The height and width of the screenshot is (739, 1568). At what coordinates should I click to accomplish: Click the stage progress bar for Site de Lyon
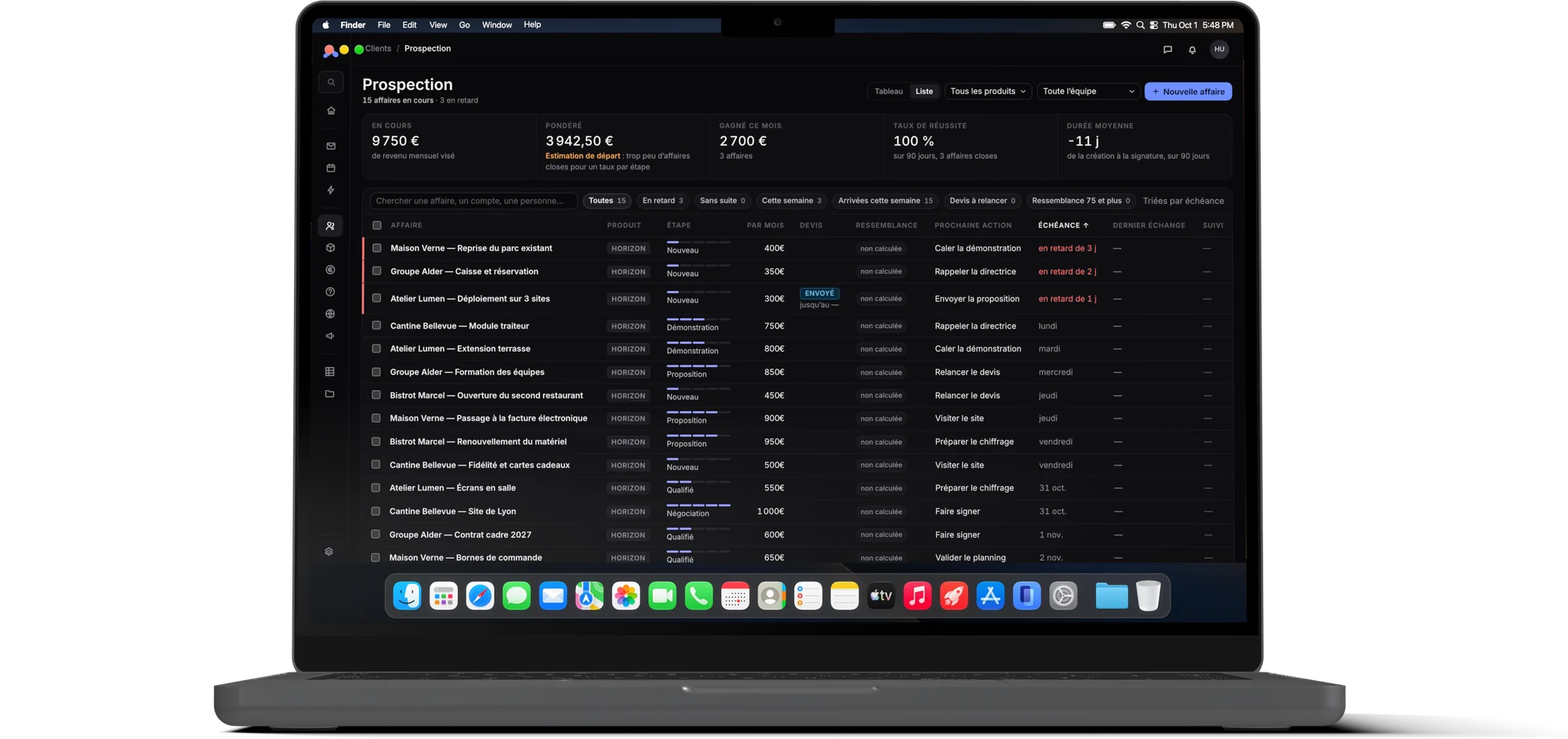[698, 505]
